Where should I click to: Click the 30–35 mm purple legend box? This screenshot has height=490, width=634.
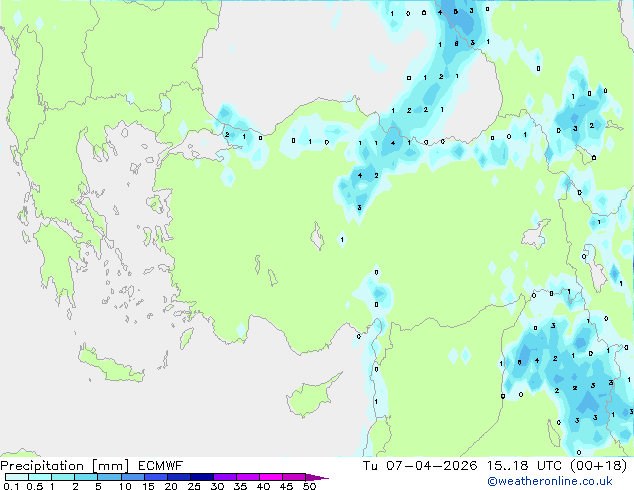(x=224, y=477)
